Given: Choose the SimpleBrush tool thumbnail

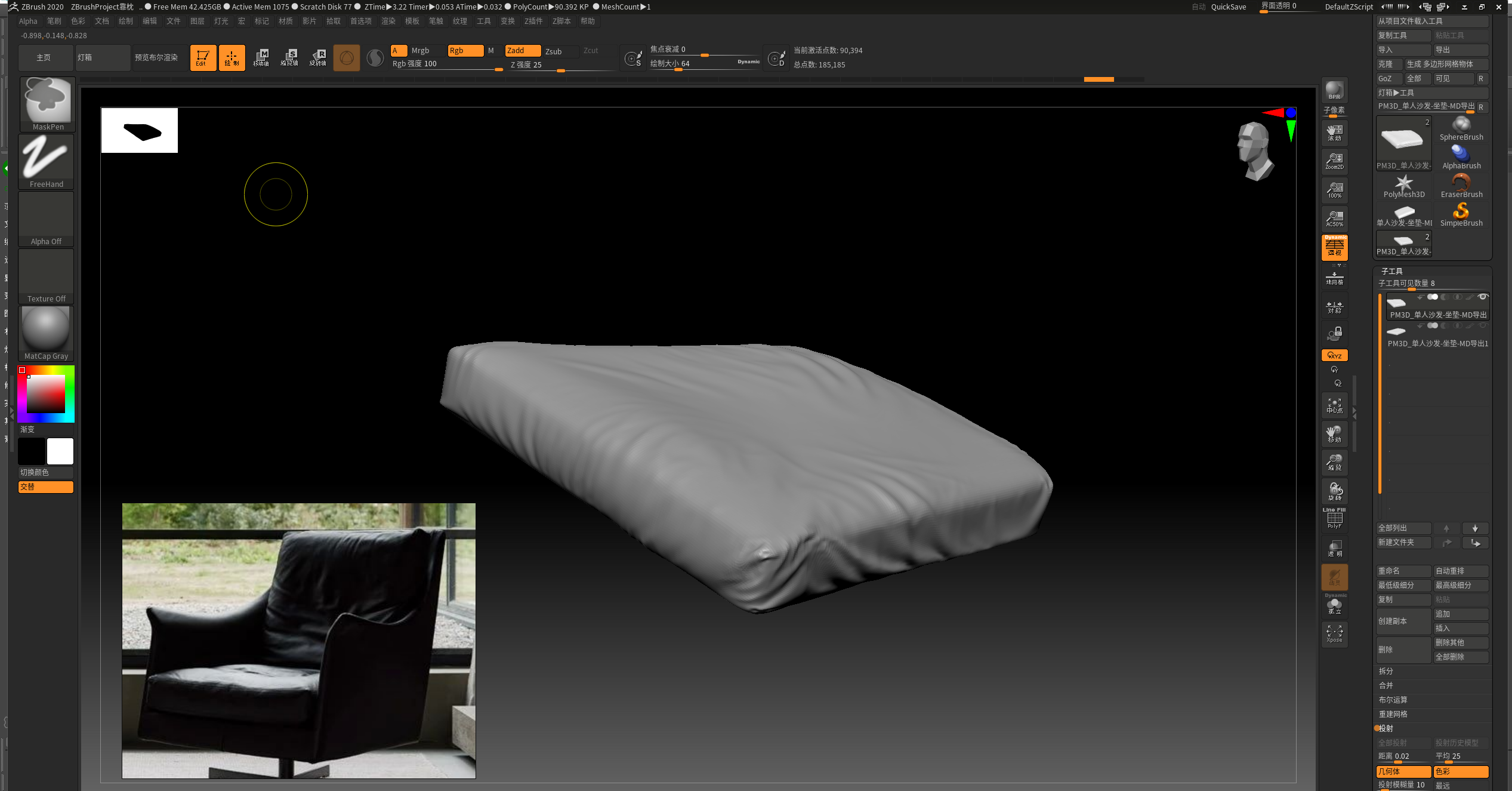Looking at the screenshot, I should click(x=1461, y=214).
